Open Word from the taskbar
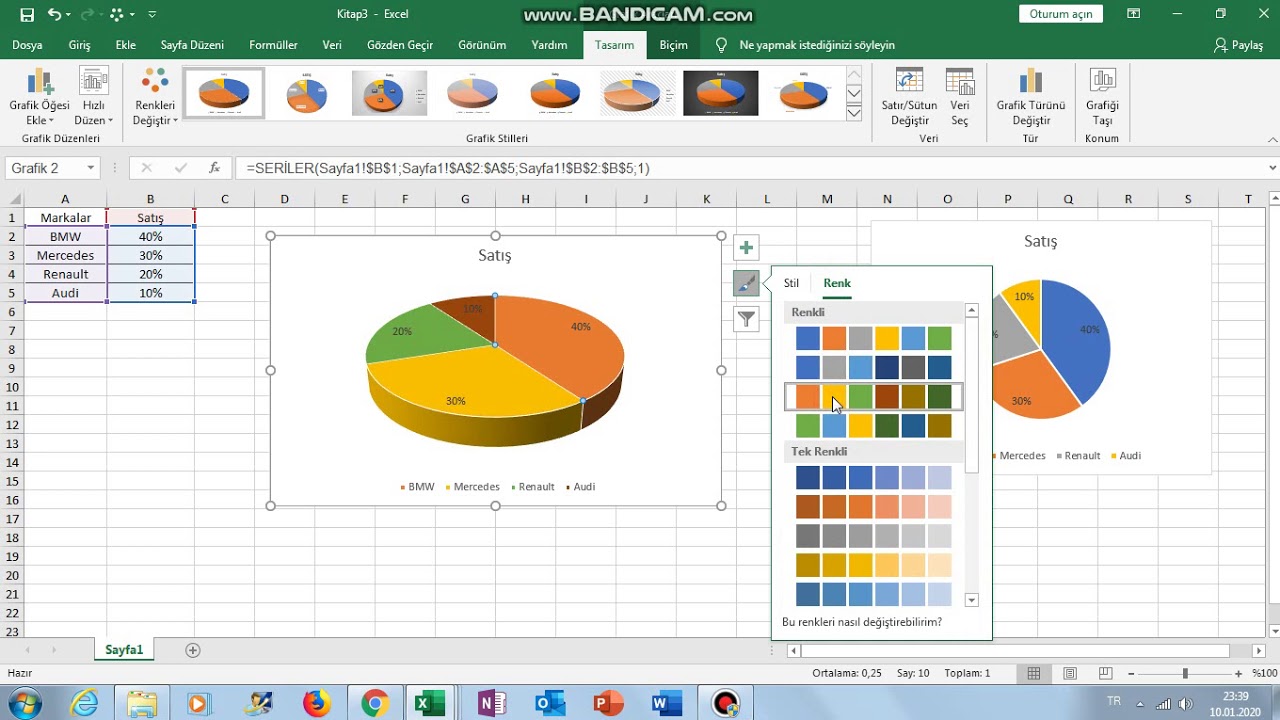Image resolution: width=1280 pixels, height=720 pixels. [x=665, y=704]
